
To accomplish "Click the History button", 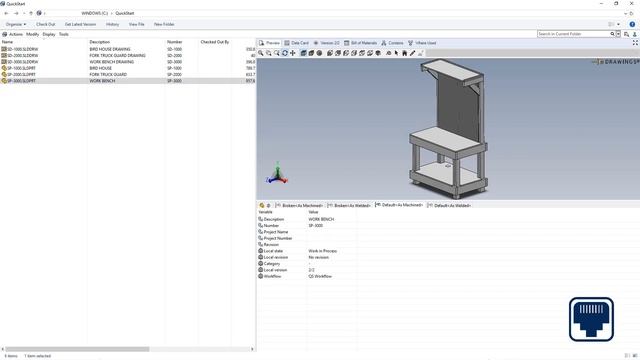I will (113, 24).
